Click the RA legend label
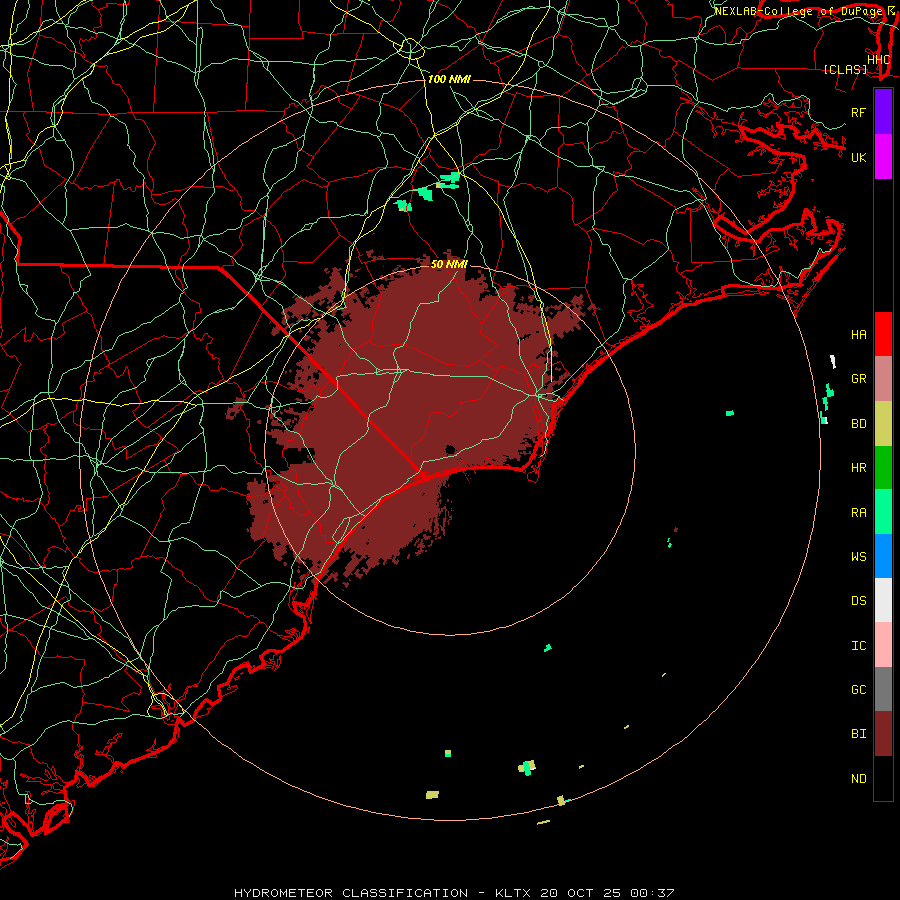The height and width of the screenshot is (900, 900). tap(858, 513)
